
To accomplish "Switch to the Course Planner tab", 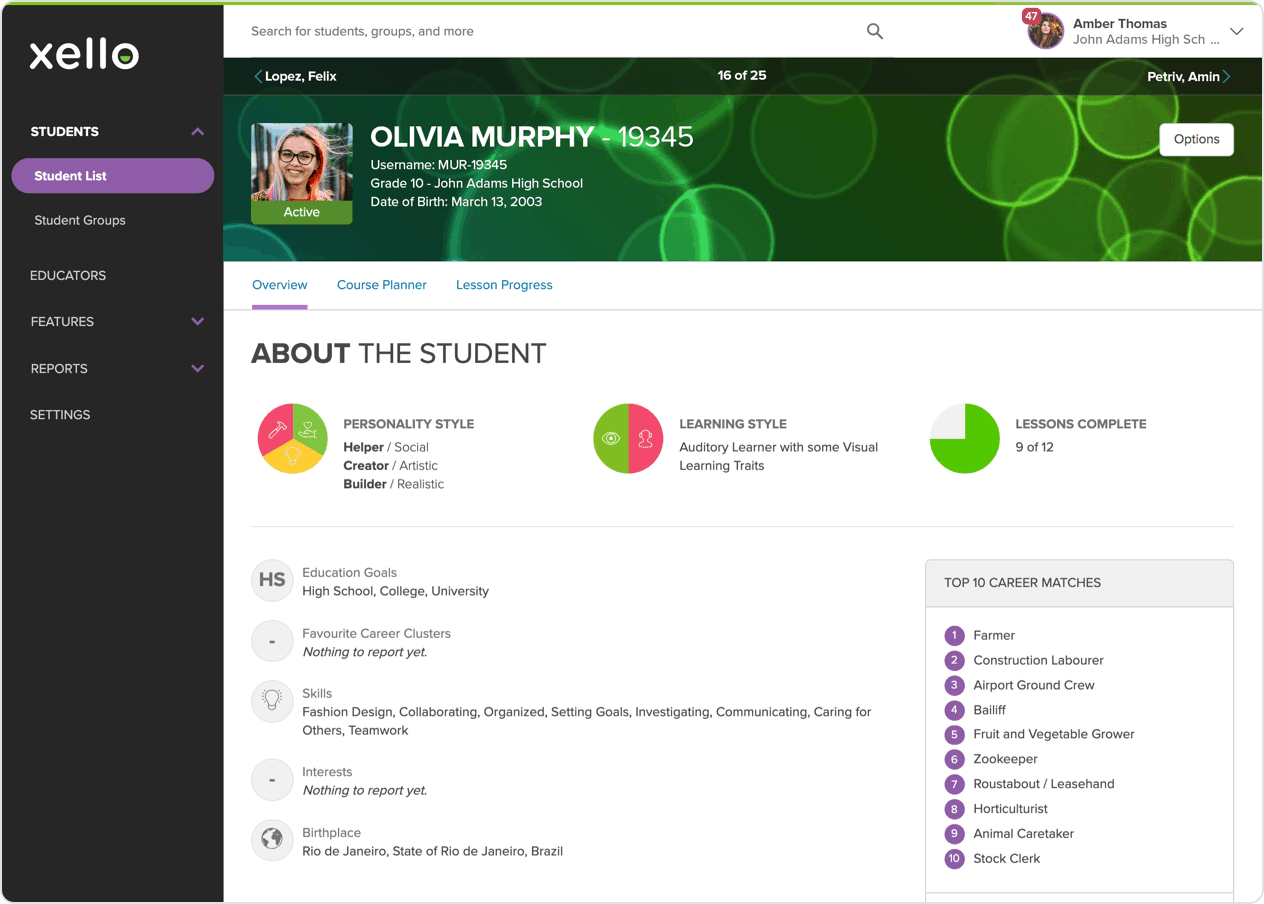I will point(382,285).
